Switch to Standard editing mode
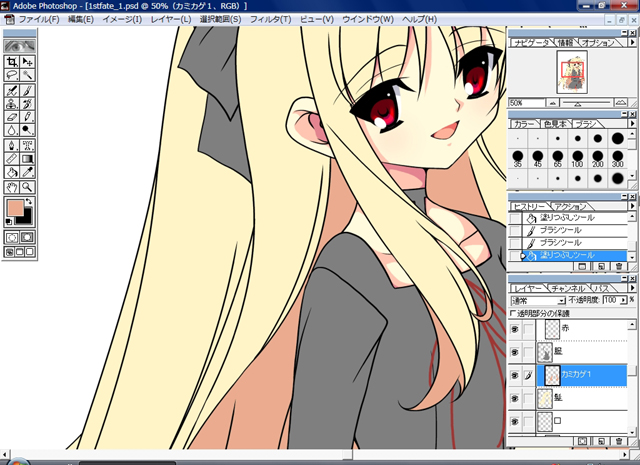This screenshot has height=465, width=640. (x=12, y=237)
